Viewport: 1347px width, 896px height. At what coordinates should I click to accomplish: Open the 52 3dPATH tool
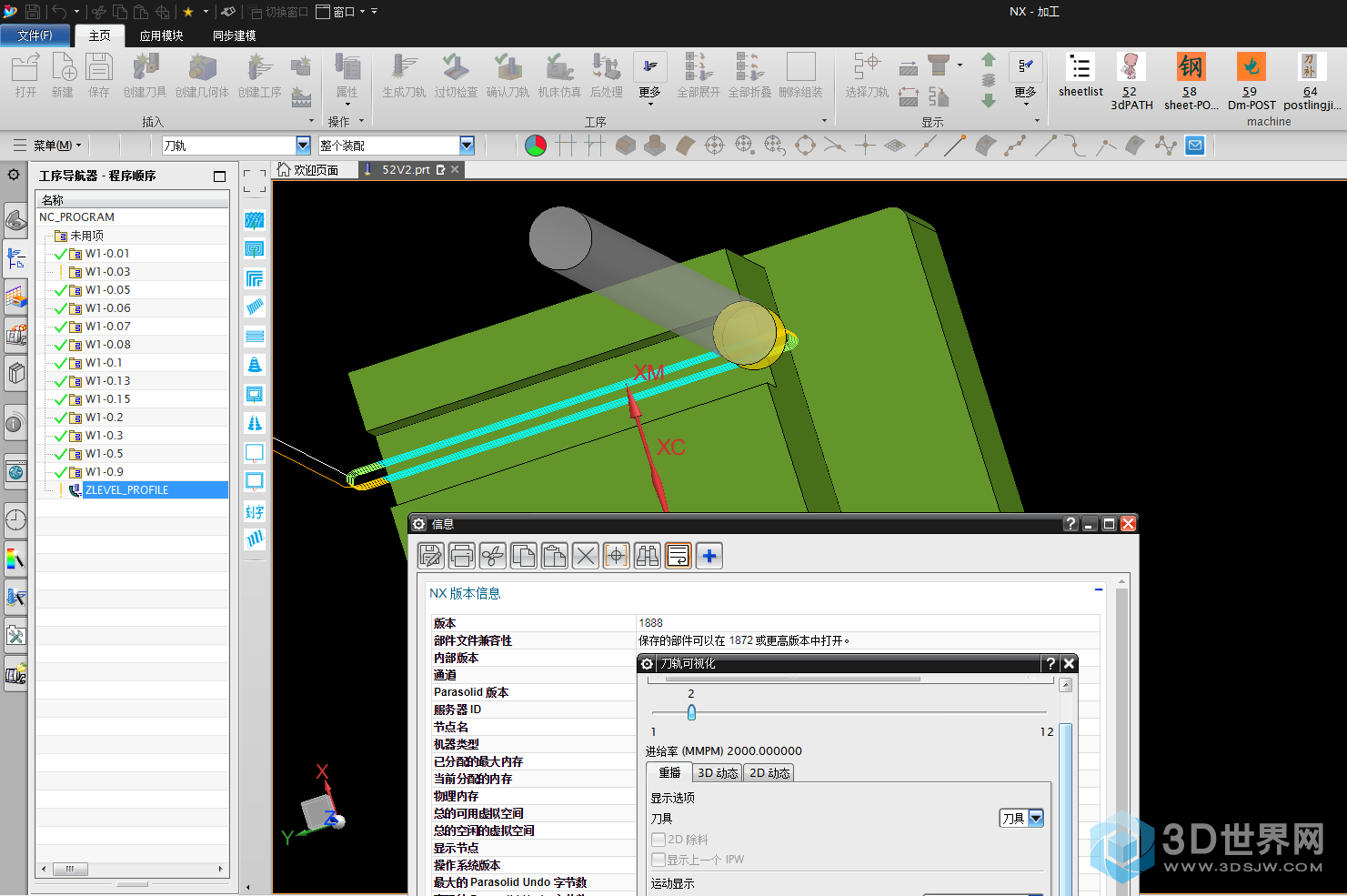1131,67
